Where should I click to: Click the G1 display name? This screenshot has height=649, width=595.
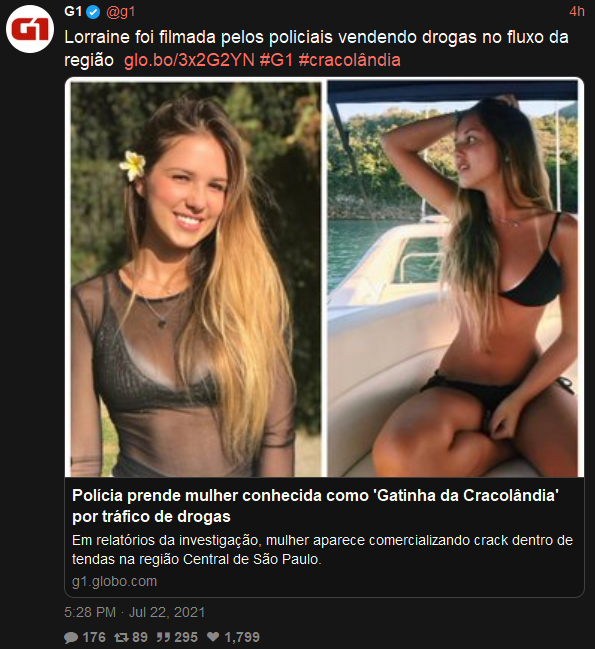73,12
